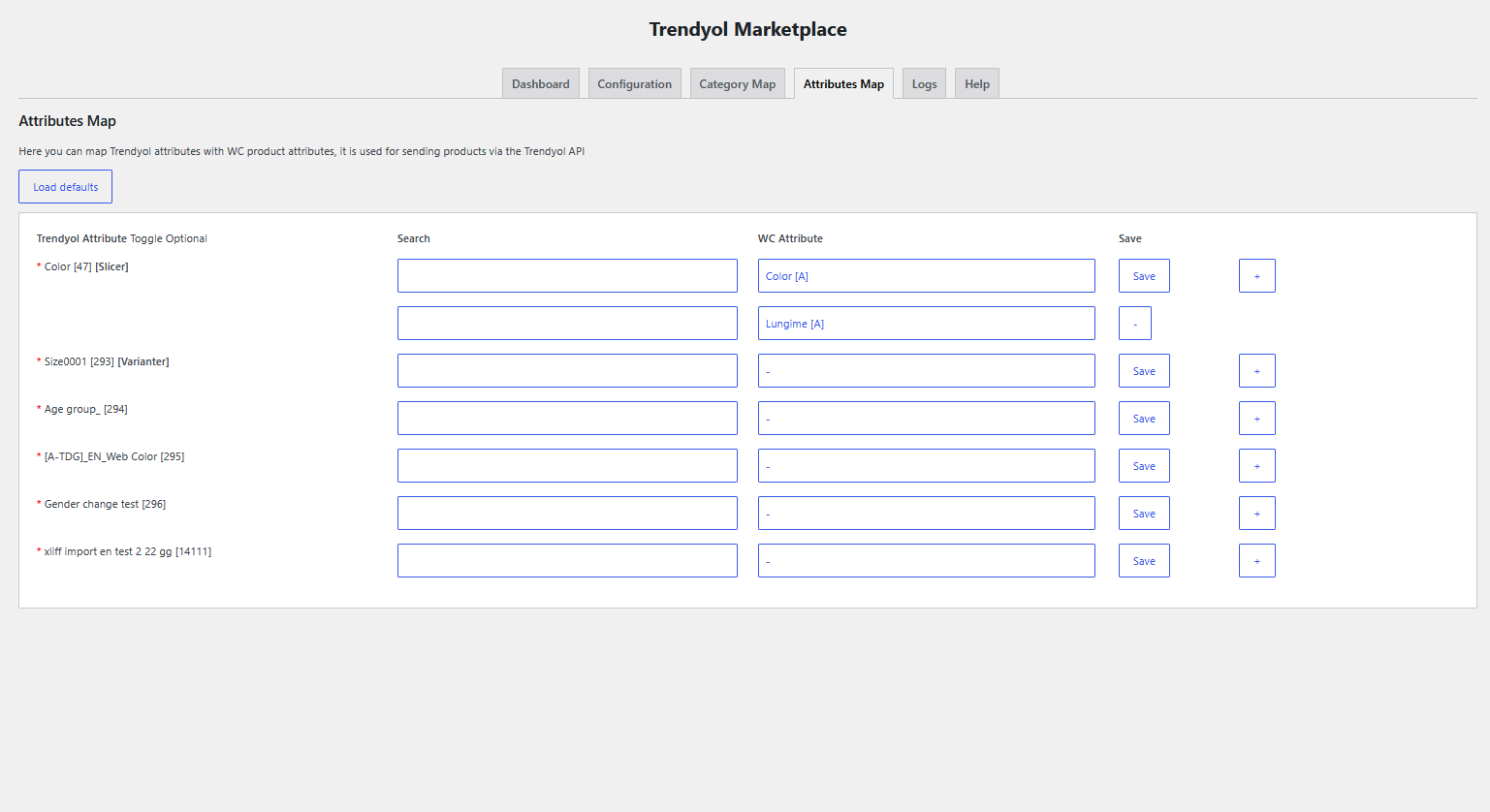Save the Gender change test mapping
The height and width of the screenshot is (812, 1490).
coord(1144,514)
